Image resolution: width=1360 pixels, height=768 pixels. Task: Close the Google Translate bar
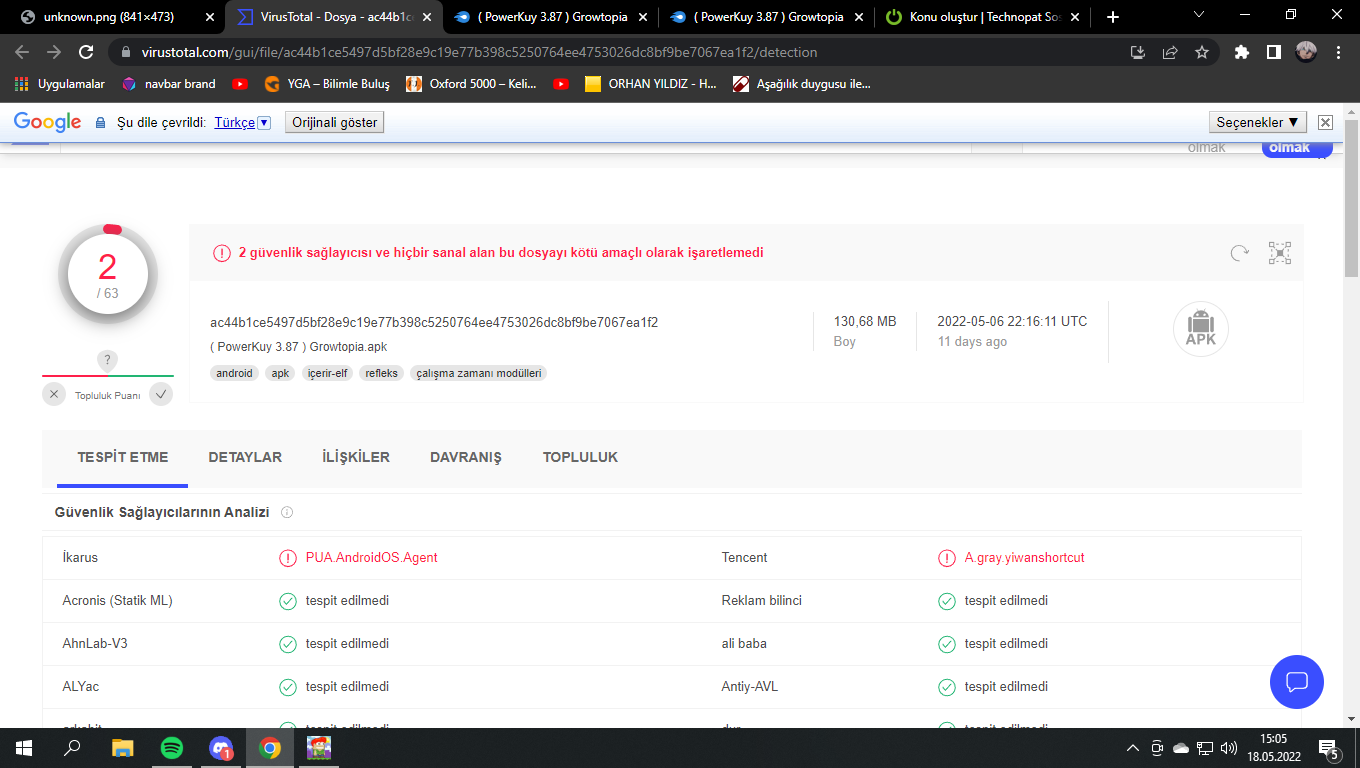click(x=1325, y=122)
